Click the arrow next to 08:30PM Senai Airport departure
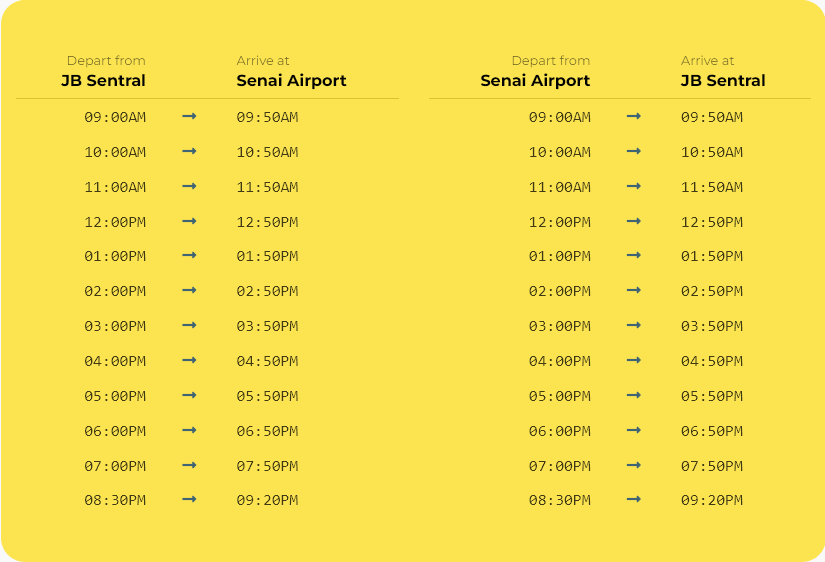 634,499
